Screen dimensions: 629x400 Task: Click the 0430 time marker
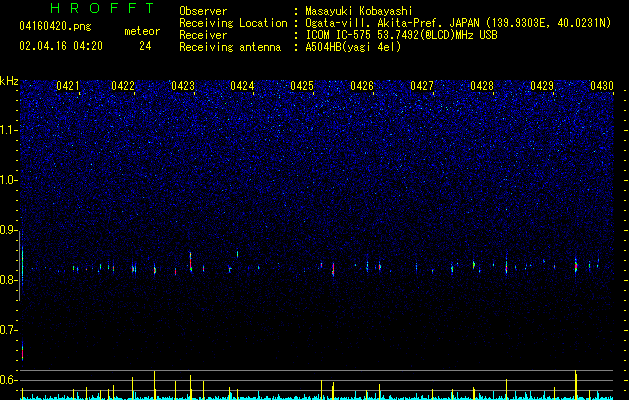[x=602, y=86]
